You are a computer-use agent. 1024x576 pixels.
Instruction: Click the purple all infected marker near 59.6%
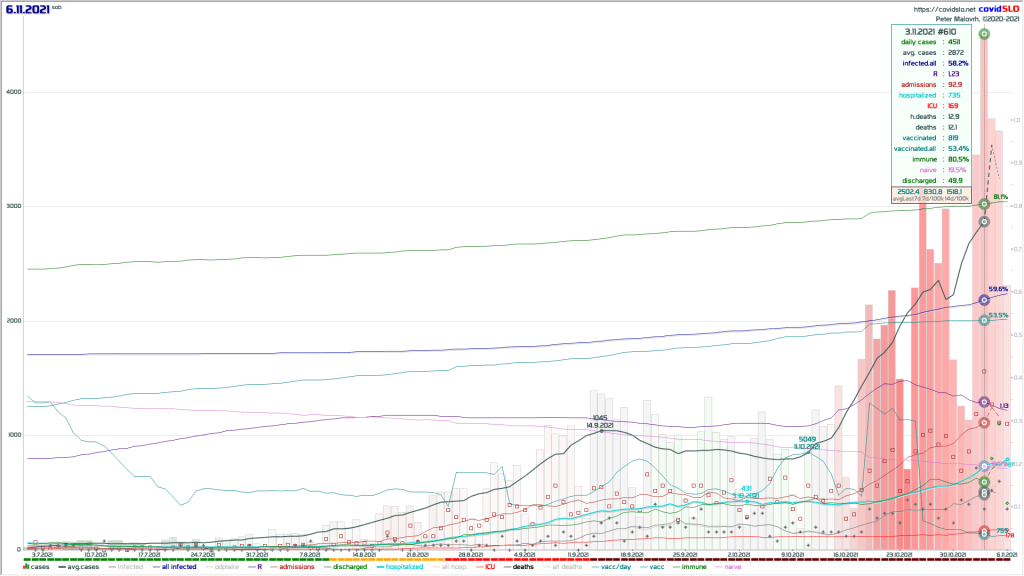click(984, 299)
